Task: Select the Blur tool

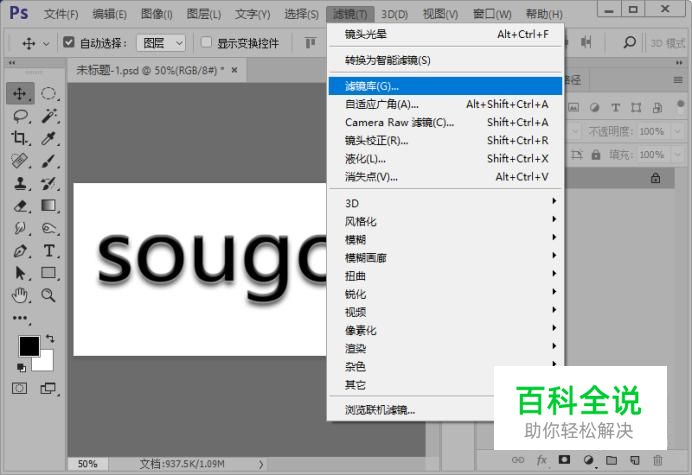Action: 20,228
